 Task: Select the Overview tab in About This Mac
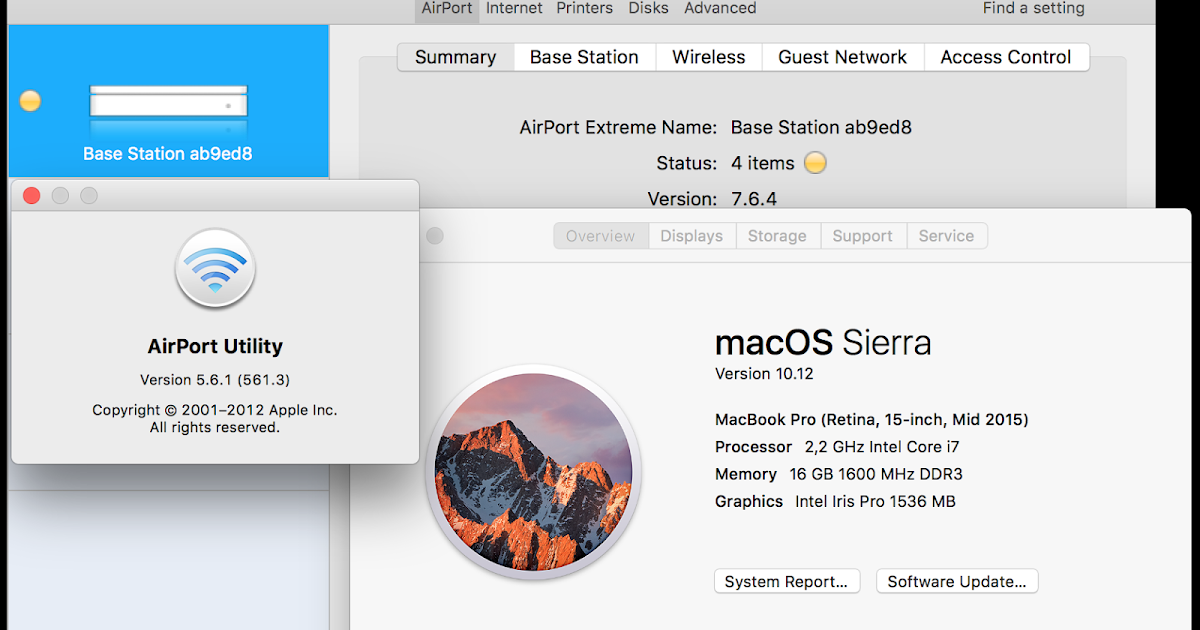click(x=601, y=236)
